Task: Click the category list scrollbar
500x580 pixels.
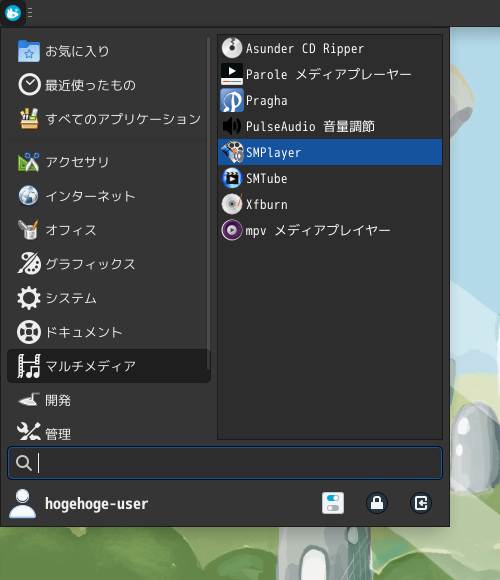Action: tap(209, 203)
